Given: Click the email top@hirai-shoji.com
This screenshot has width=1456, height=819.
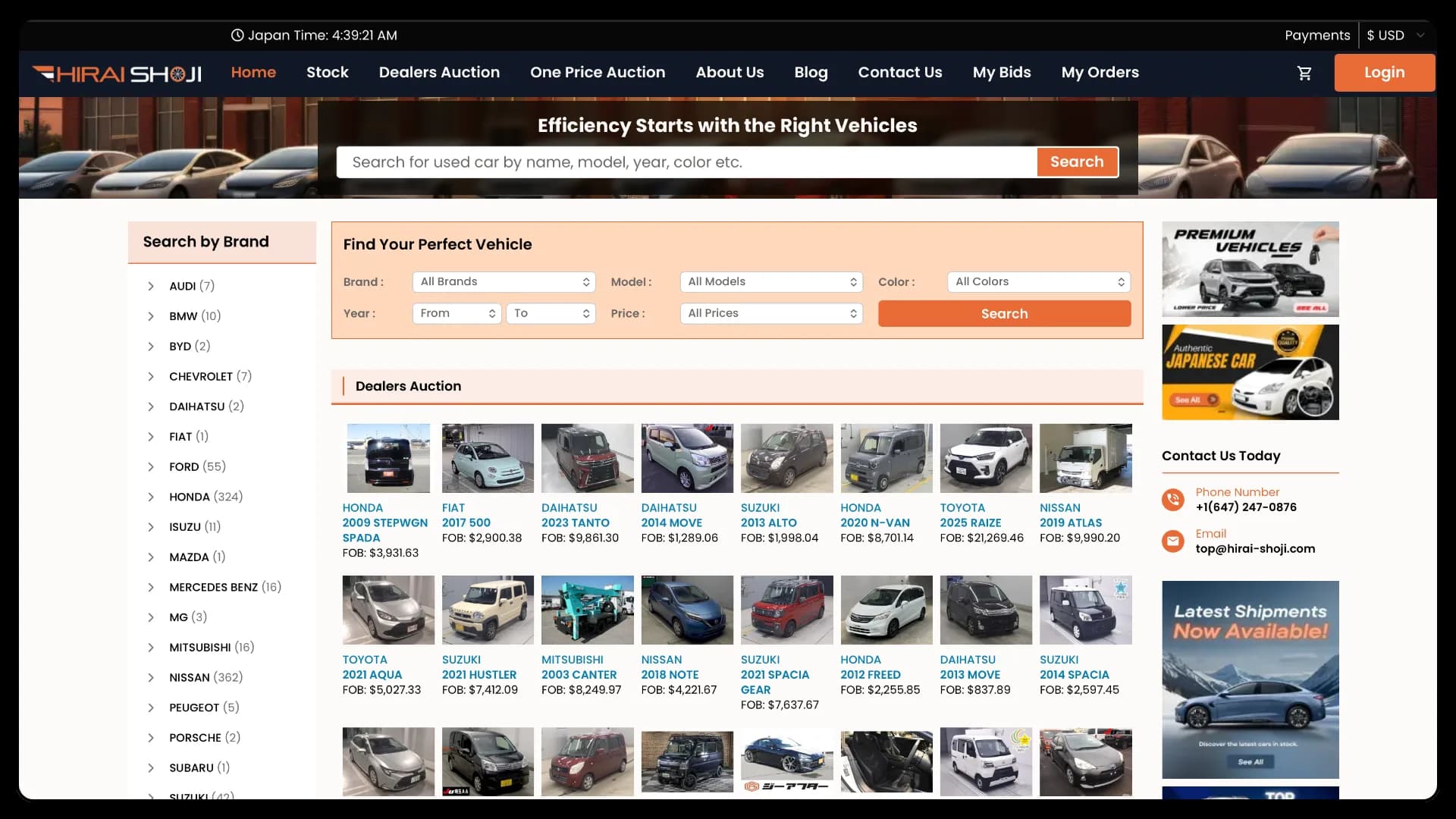Looking at the screenshot, I should tap(1255, 548).
